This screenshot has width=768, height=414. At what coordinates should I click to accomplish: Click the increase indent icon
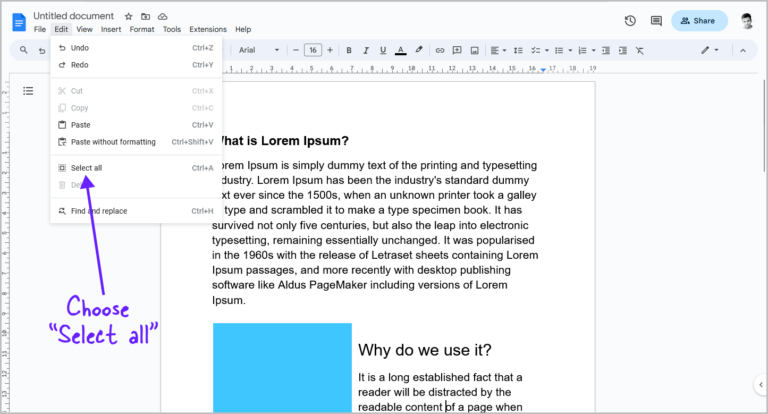click(623, 50)
